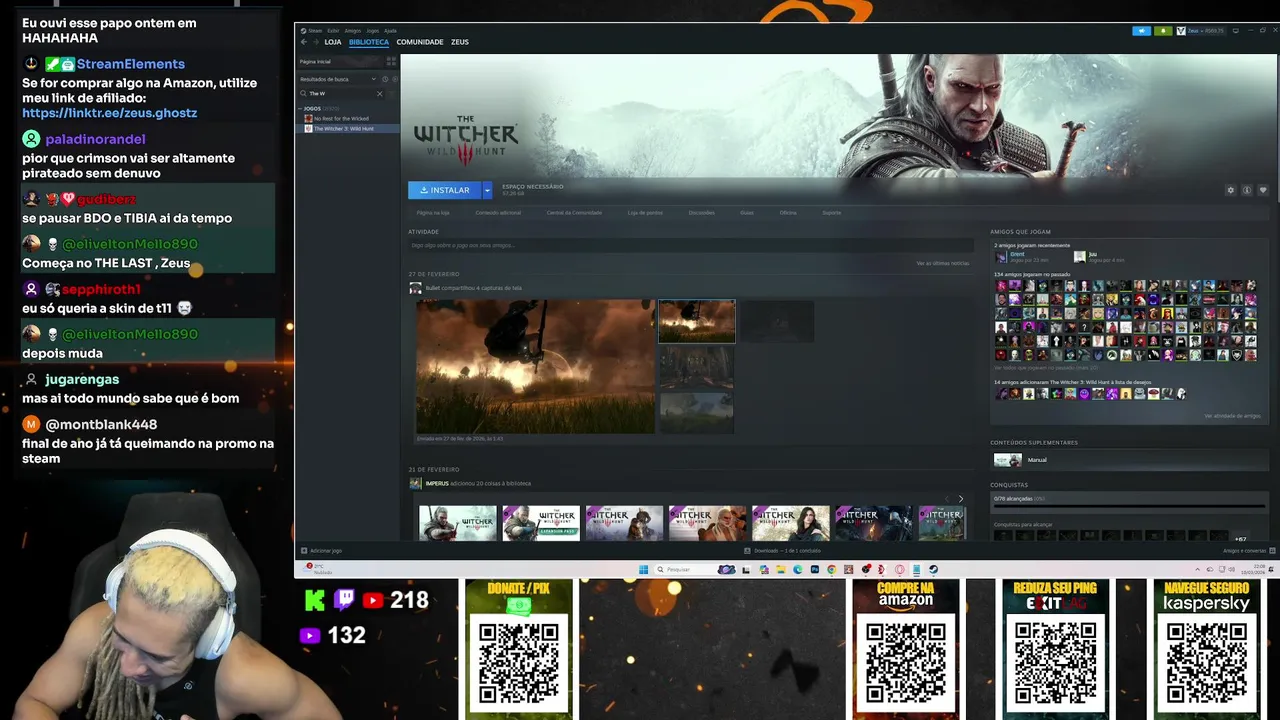Viewport: 1280px width, 720px height.
Task: Click search magnifier icon in library
Action: (304, 93)
